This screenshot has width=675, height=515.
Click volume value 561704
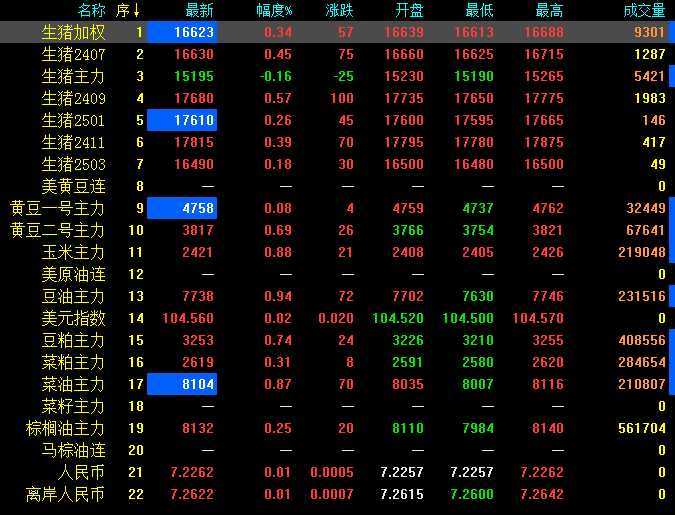point(642,428)
